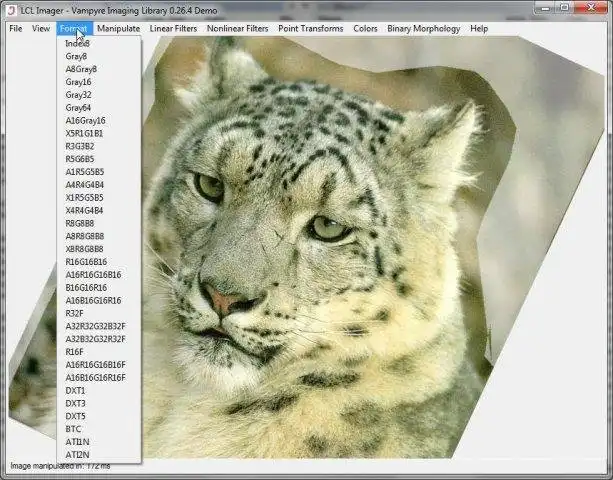This screenshot has width=613, height=480.
Task: Select A16R16G16B16 format
Action: point(99,275)
